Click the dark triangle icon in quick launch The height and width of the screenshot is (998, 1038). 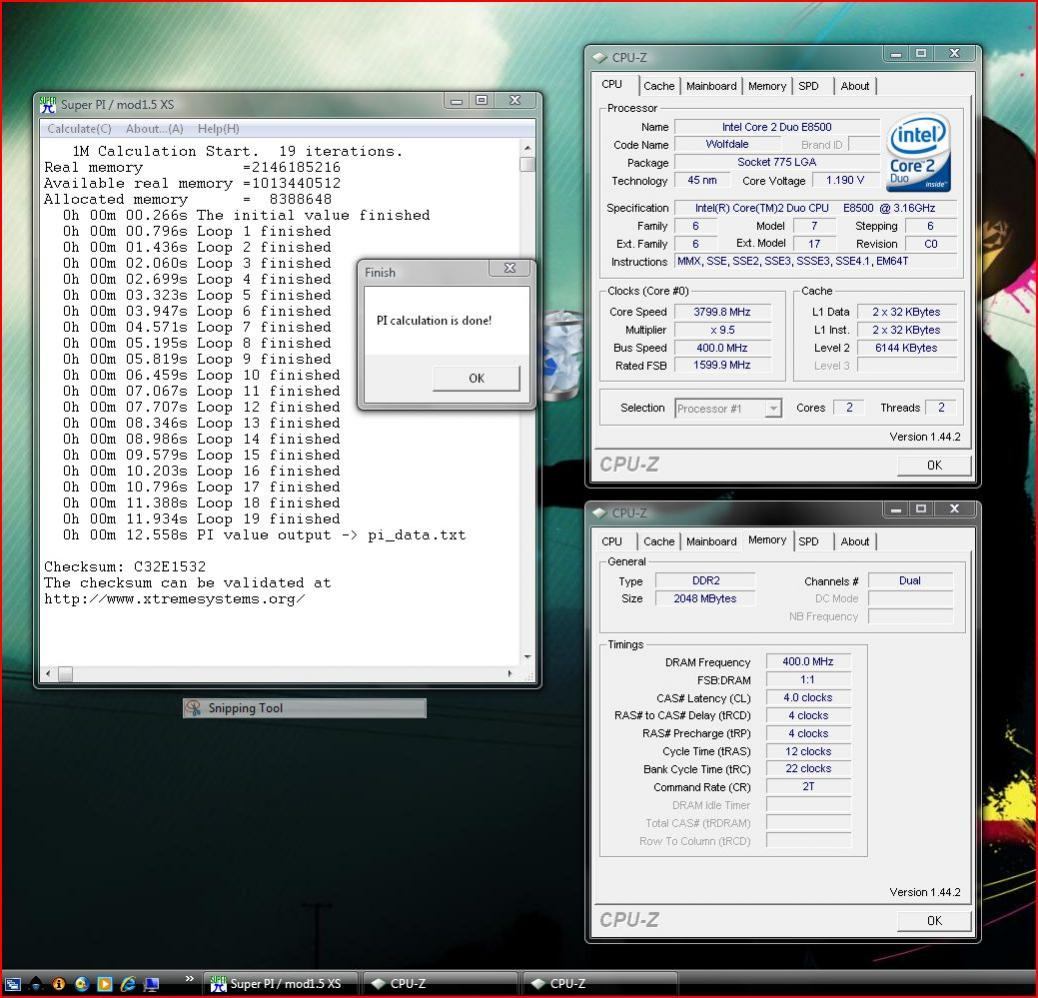36,984
